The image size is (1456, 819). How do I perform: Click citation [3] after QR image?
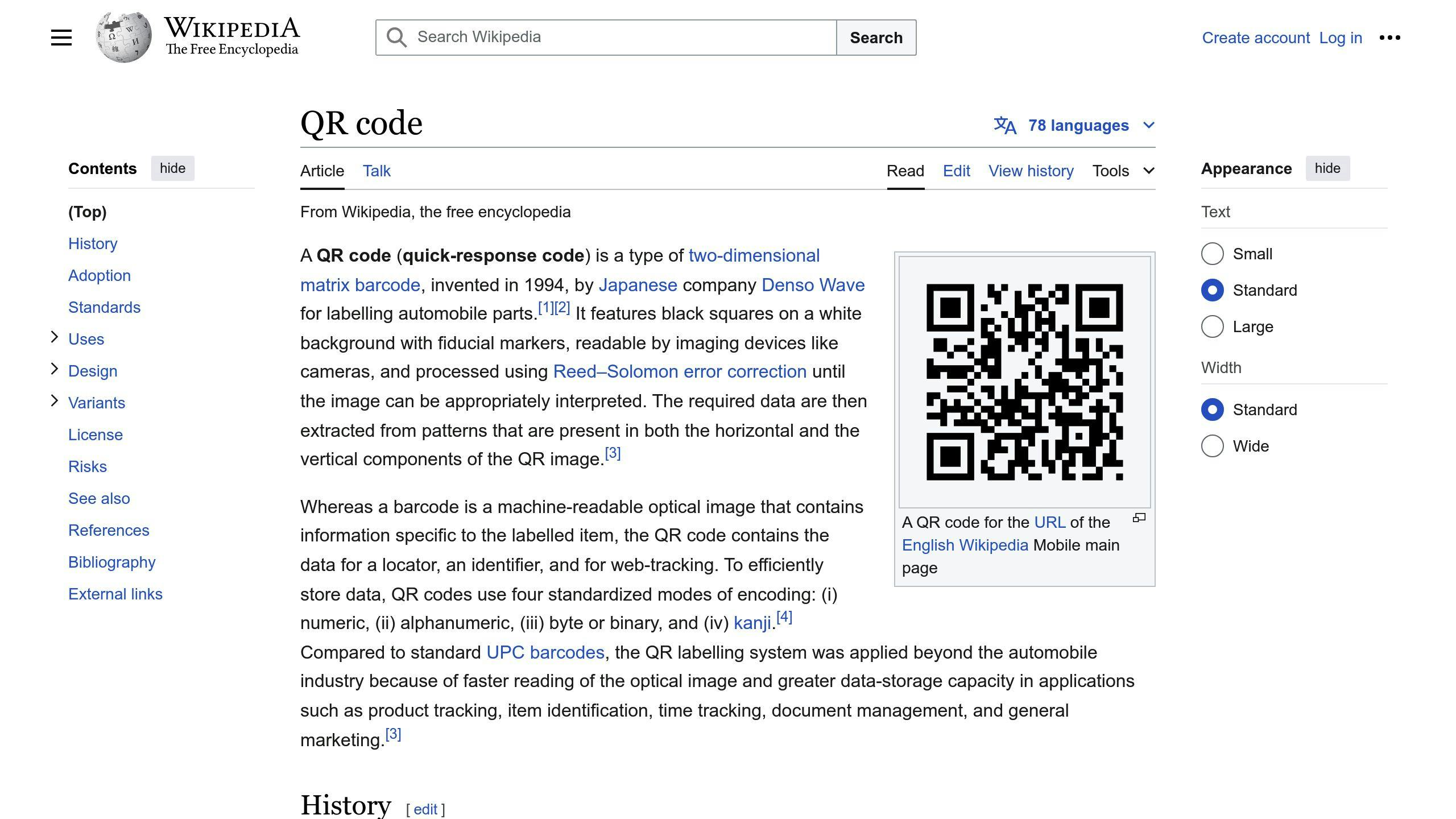click(x=613, y=453)
